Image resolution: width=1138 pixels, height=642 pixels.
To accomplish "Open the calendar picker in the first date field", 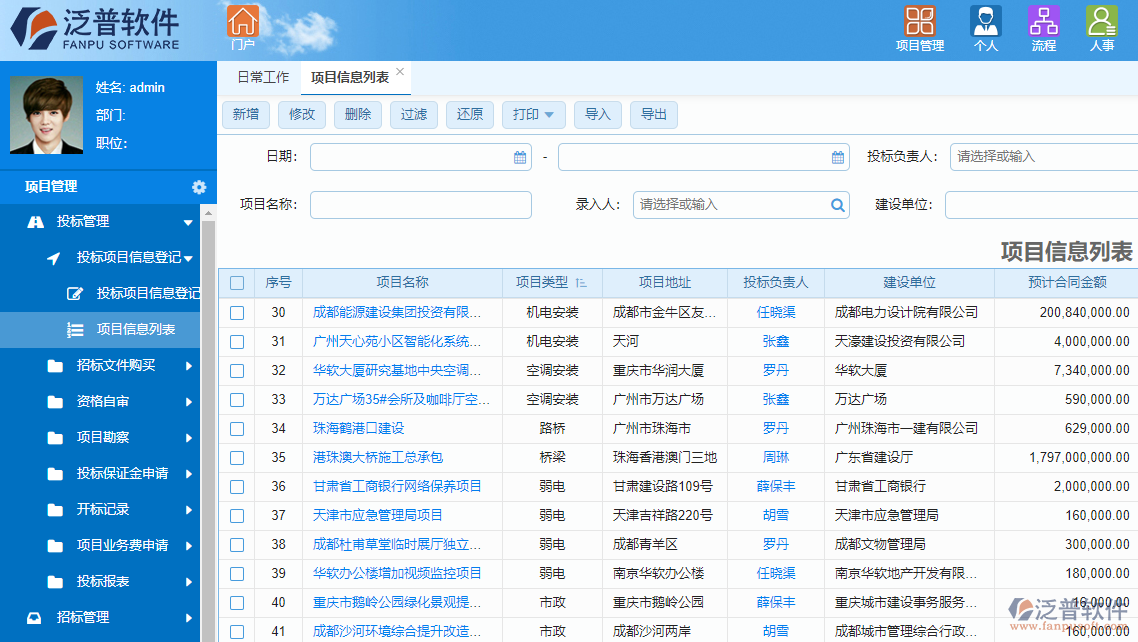I will tap(519, 157).
